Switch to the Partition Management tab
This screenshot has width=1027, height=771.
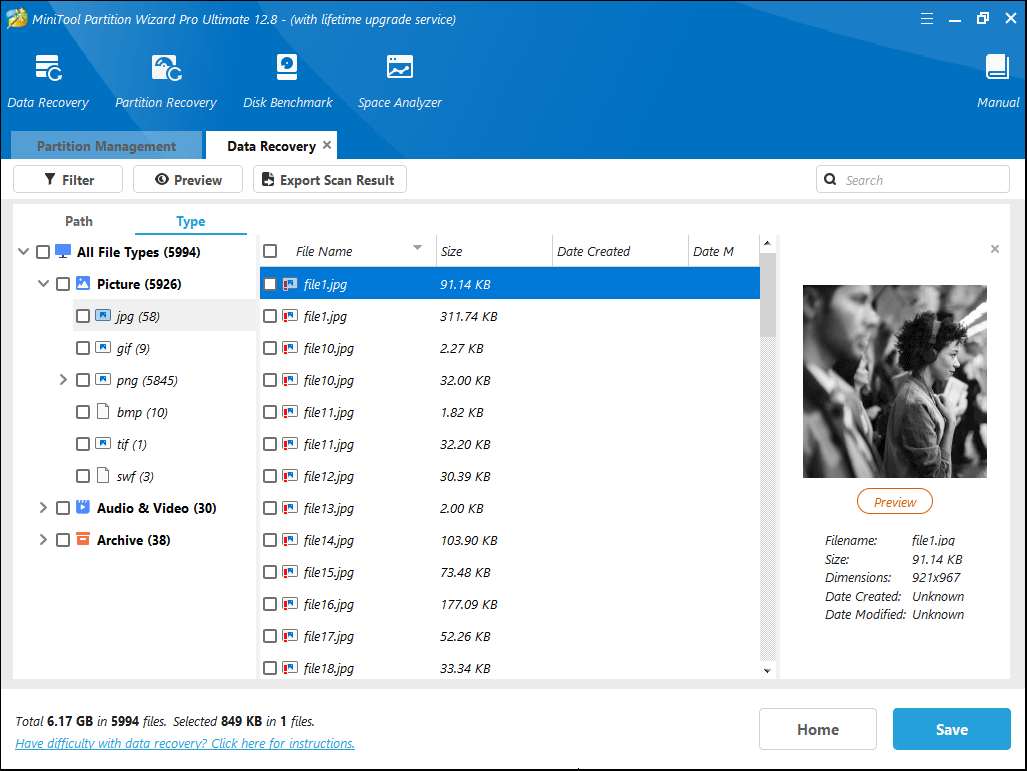106,145
